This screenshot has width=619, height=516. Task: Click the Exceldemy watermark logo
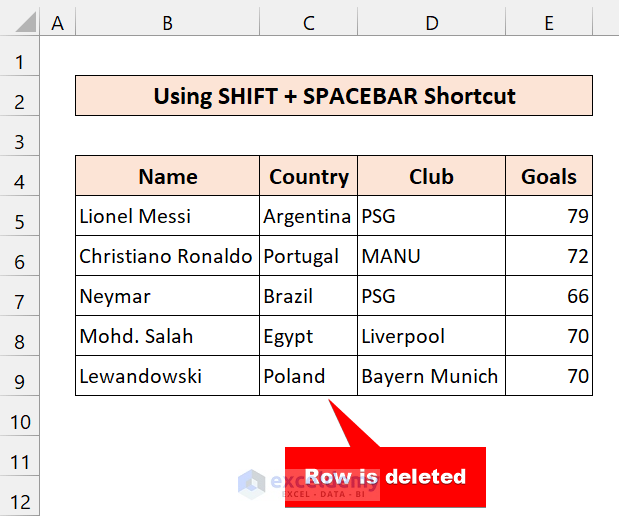coord(252,483)
